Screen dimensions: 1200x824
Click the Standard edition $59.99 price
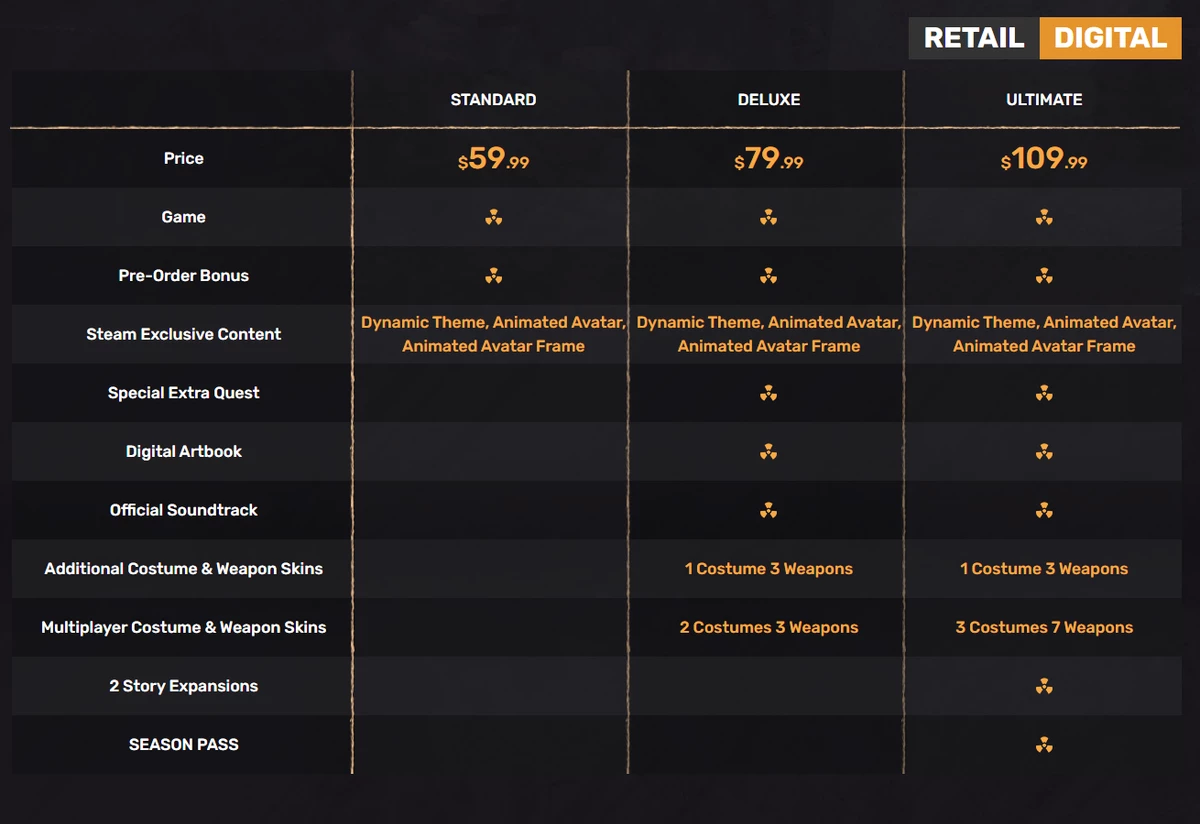[x=493, y=159]
